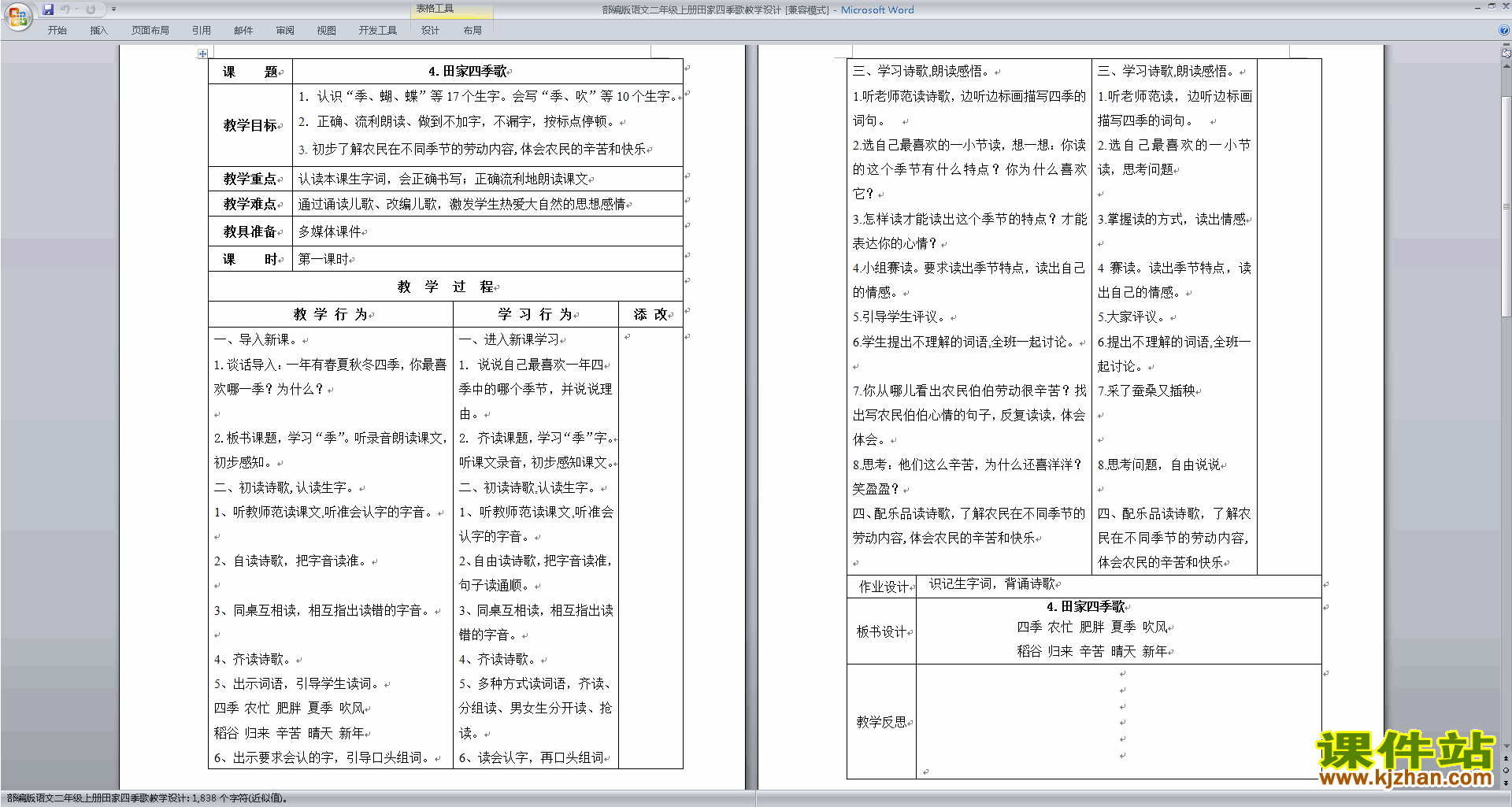Open Customize Quick Access Toolbar dropdown
The width and height of the screenshot is (1512, 807).
pyautogui.click(x=113, y=9)
